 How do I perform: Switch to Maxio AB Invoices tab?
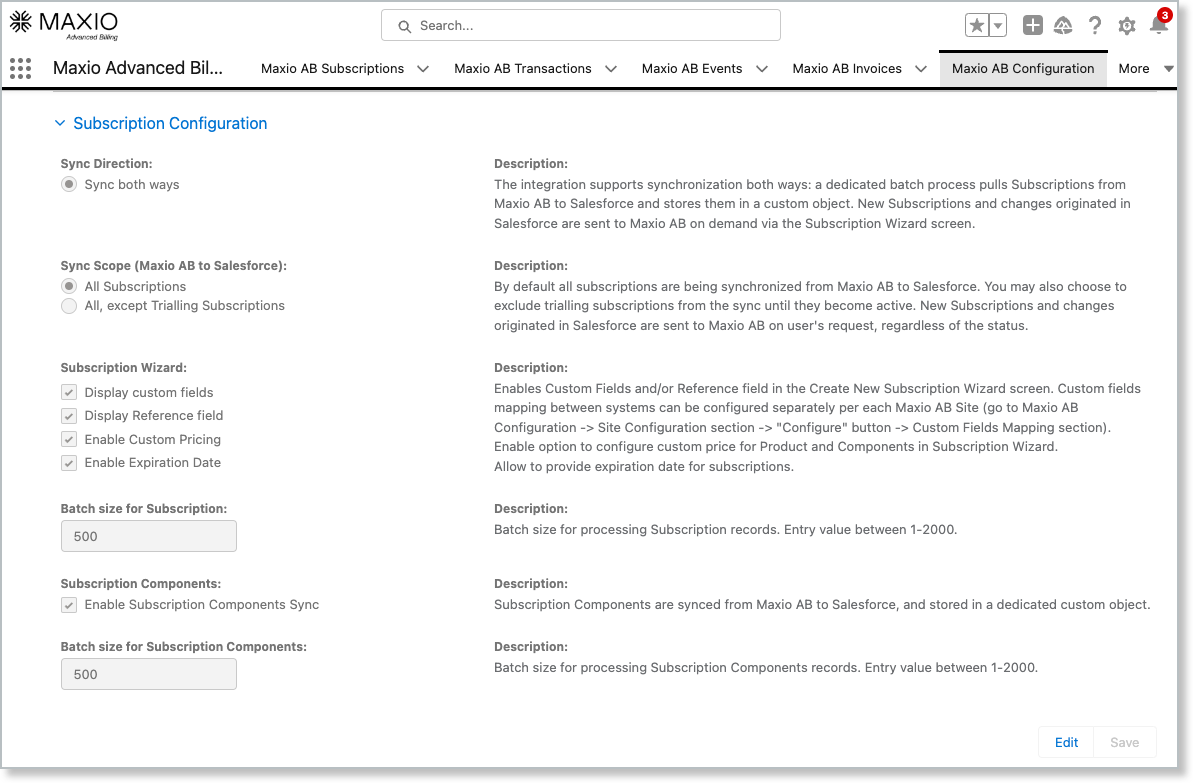[x=846, y=69]
